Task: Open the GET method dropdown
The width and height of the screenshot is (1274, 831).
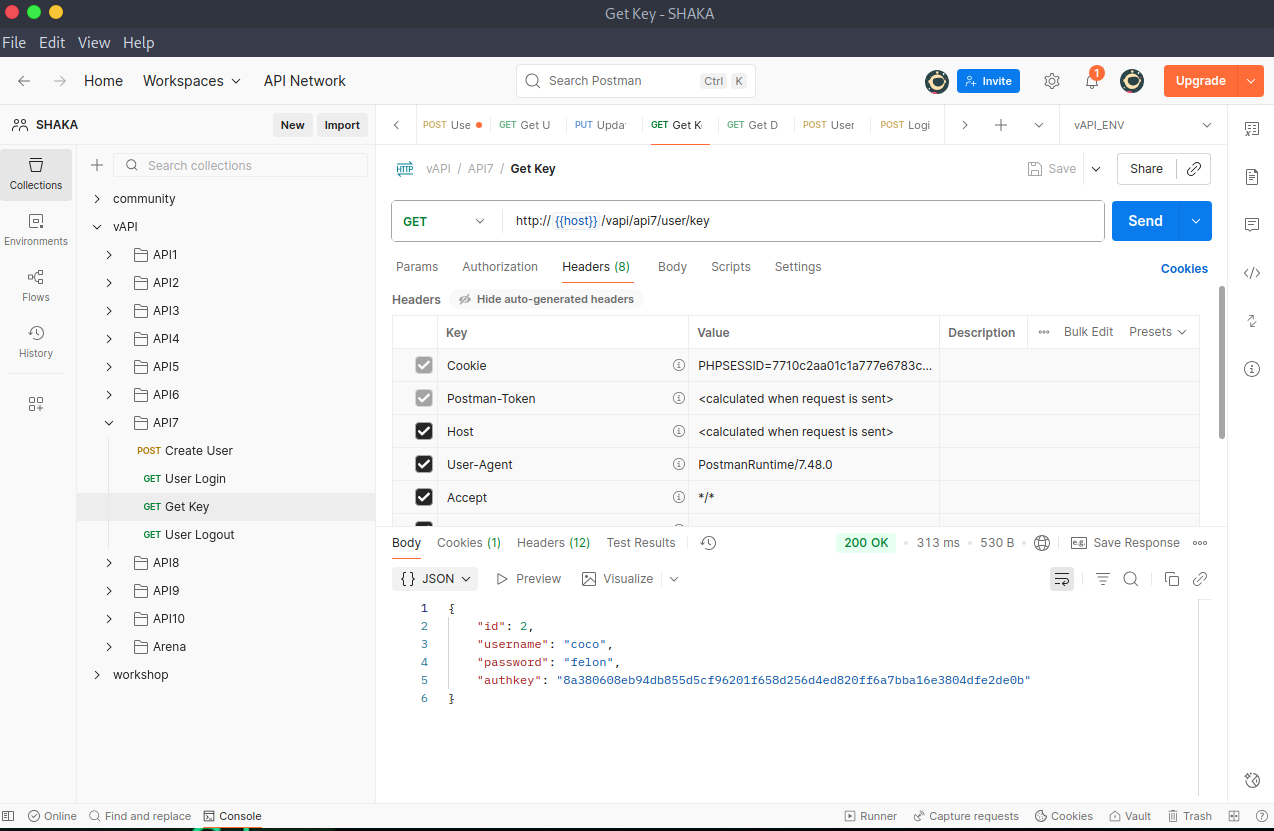Action: point(444,221)
